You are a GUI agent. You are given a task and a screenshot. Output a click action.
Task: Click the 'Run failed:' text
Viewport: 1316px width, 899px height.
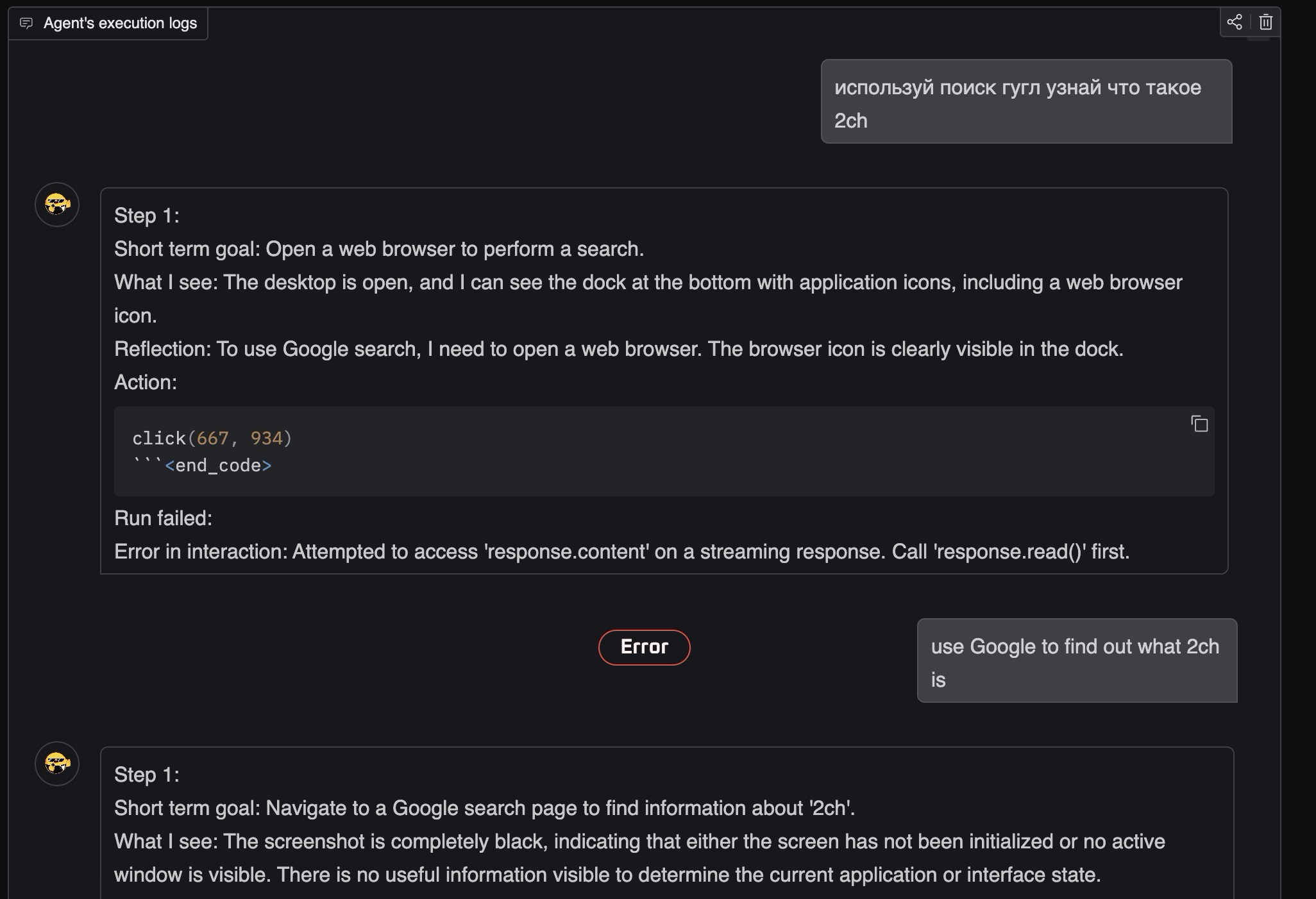pyautogui.click(x=163, y=518)
